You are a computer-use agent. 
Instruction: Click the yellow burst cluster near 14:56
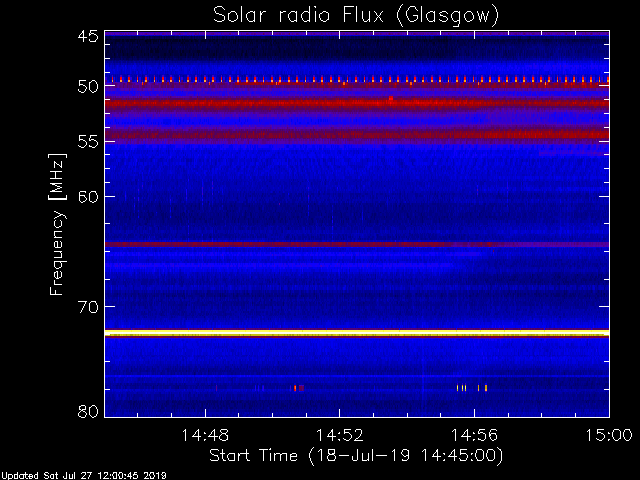coord(472,388)
